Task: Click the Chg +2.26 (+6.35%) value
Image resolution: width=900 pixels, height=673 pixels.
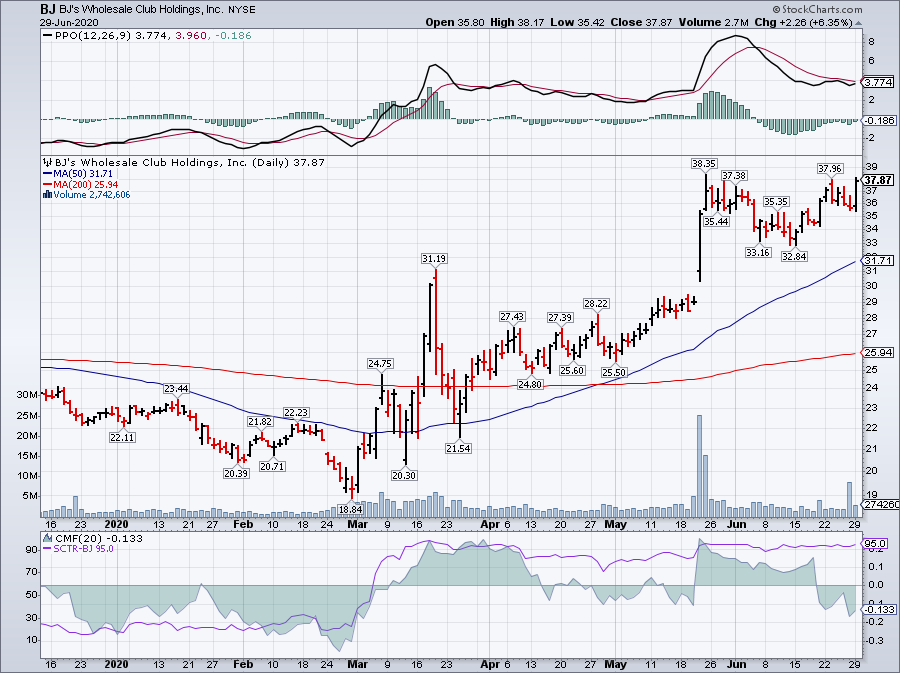Action: pyautogui.click(x=803, y=22)
